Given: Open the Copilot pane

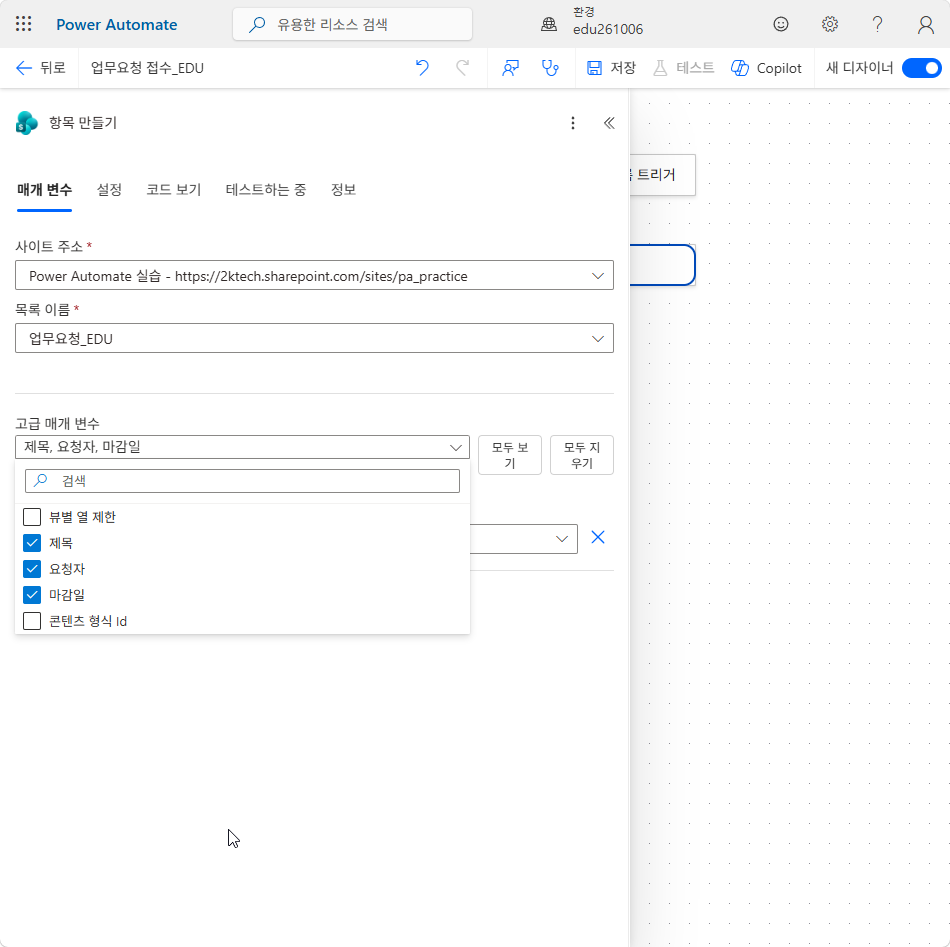Looking at the screenshot, I should click(x=766, y=68).
